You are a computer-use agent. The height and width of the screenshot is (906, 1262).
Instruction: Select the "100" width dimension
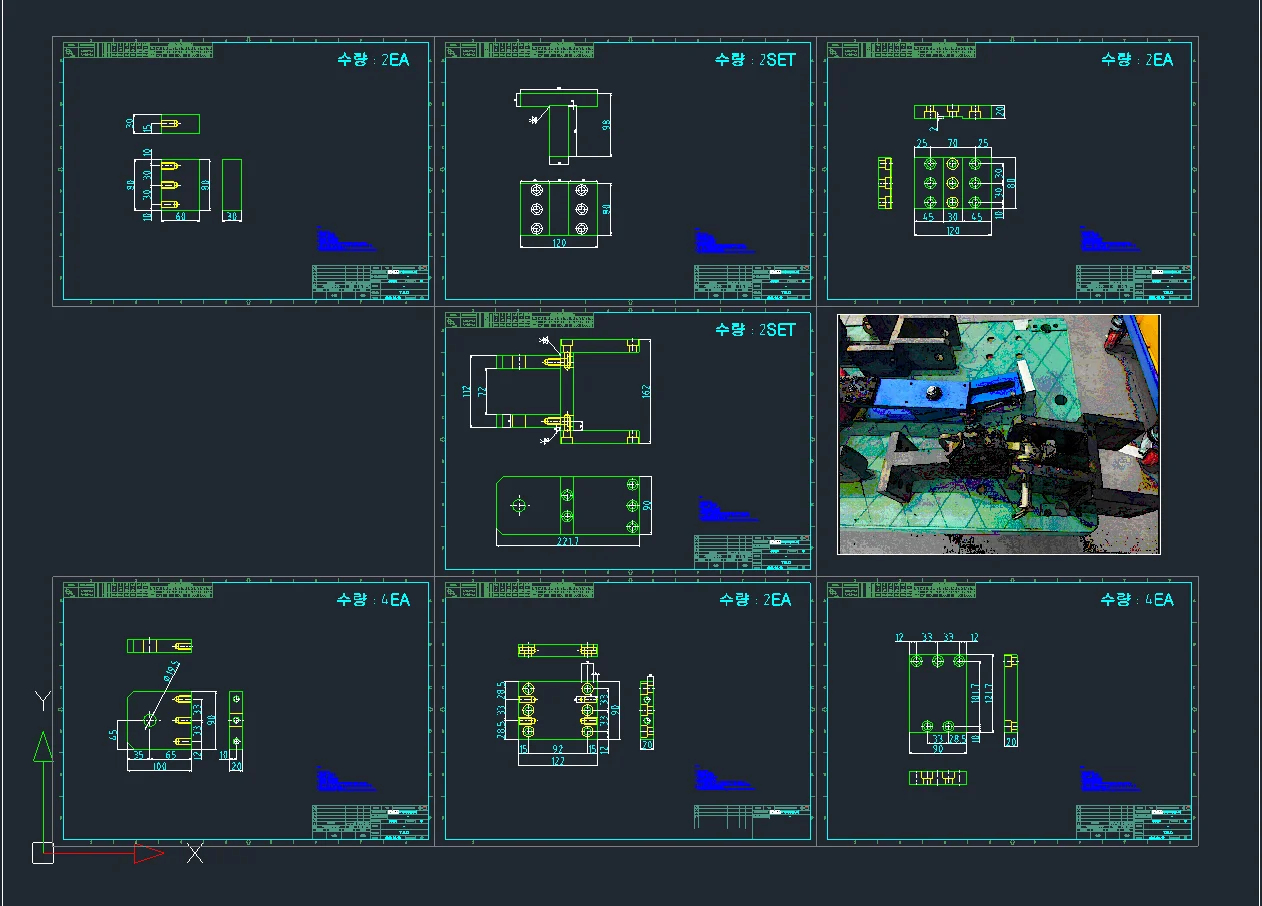(160, 766)
